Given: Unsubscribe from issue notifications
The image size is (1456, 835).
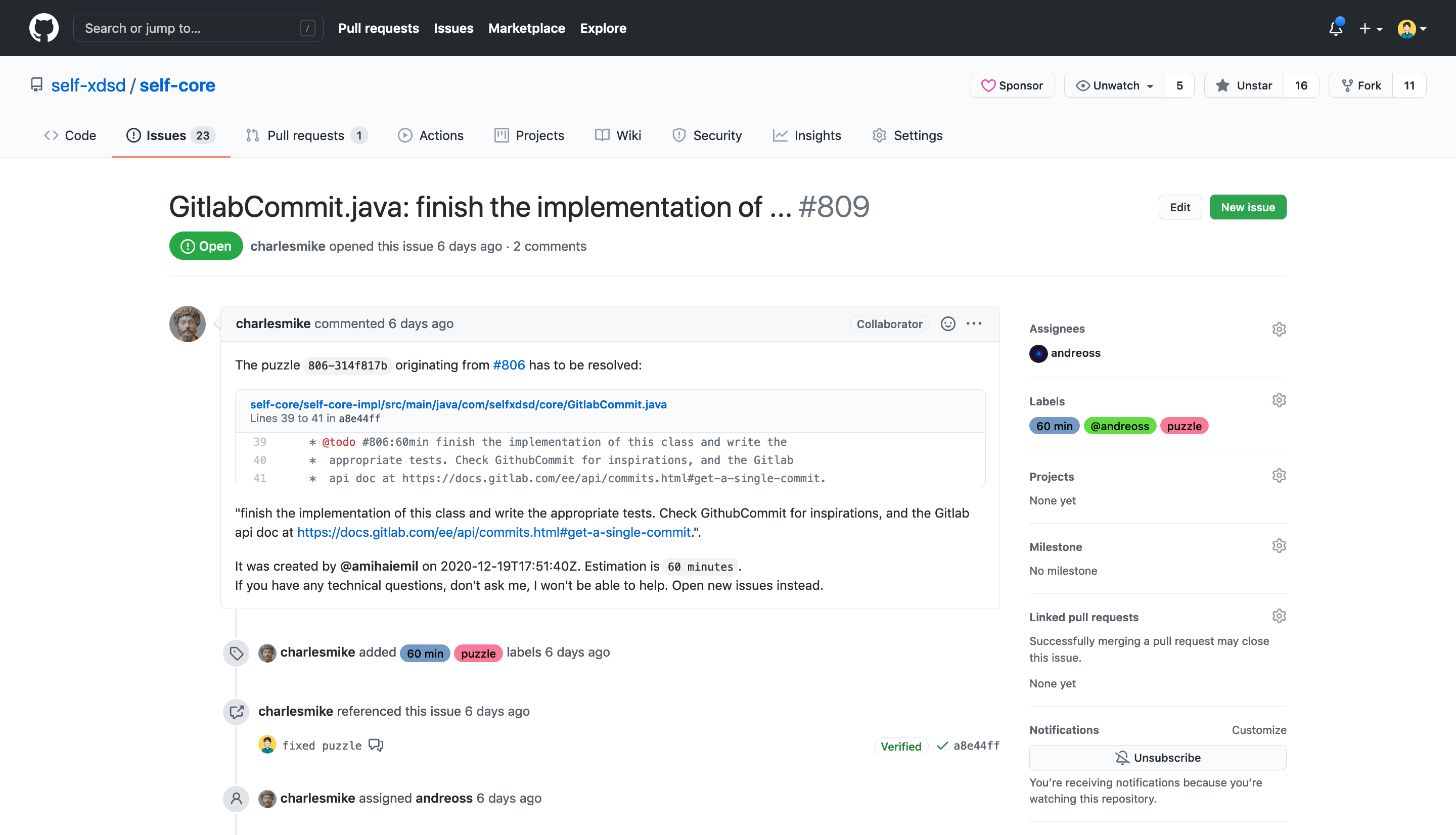Looking at the screenshot, I should click(x=1157, y=758).
